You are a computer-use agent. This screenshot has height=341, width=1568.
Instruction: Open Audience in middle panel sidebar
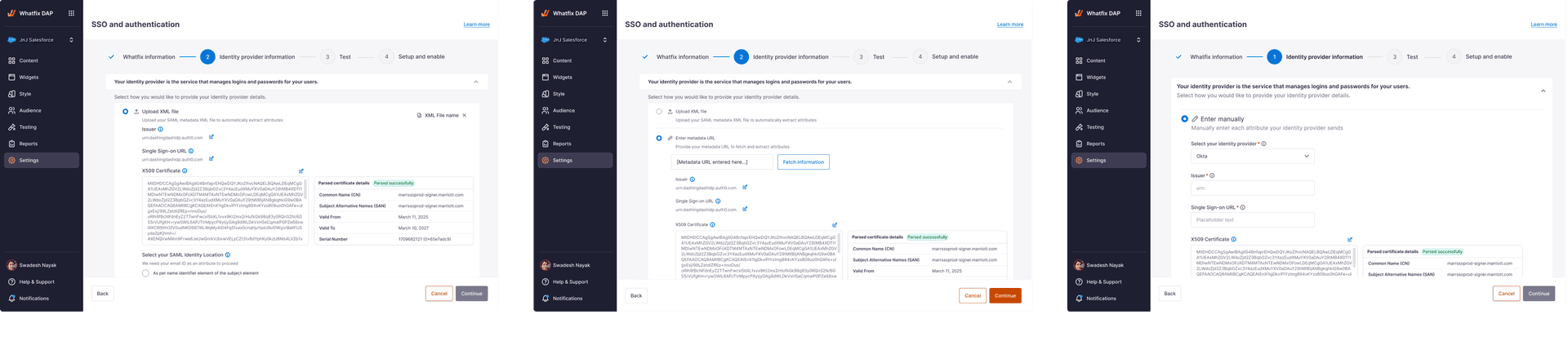575,110
